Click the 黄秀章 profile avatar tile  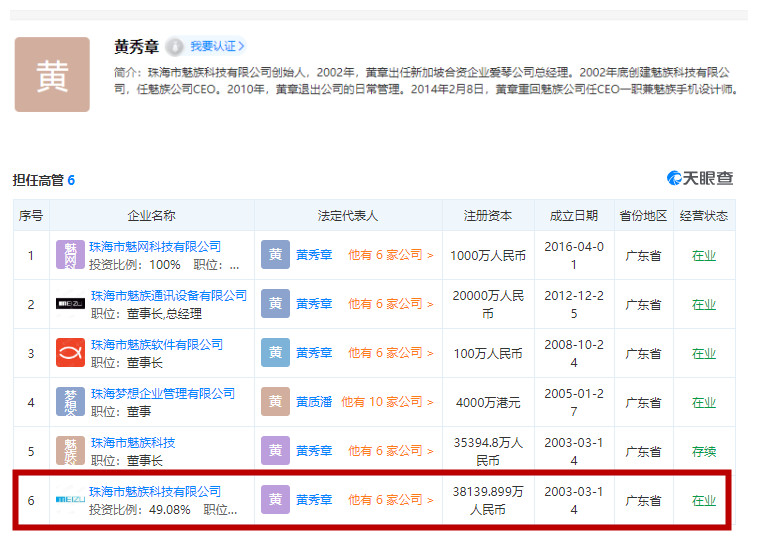tap(52, 74)
